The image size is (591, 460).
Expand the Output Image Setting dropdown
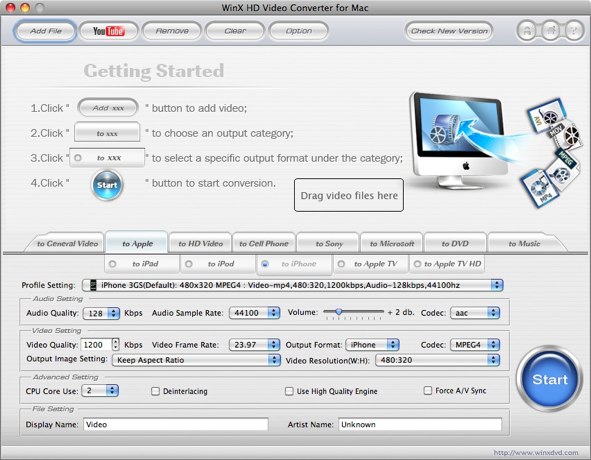[x=196, y=360]
